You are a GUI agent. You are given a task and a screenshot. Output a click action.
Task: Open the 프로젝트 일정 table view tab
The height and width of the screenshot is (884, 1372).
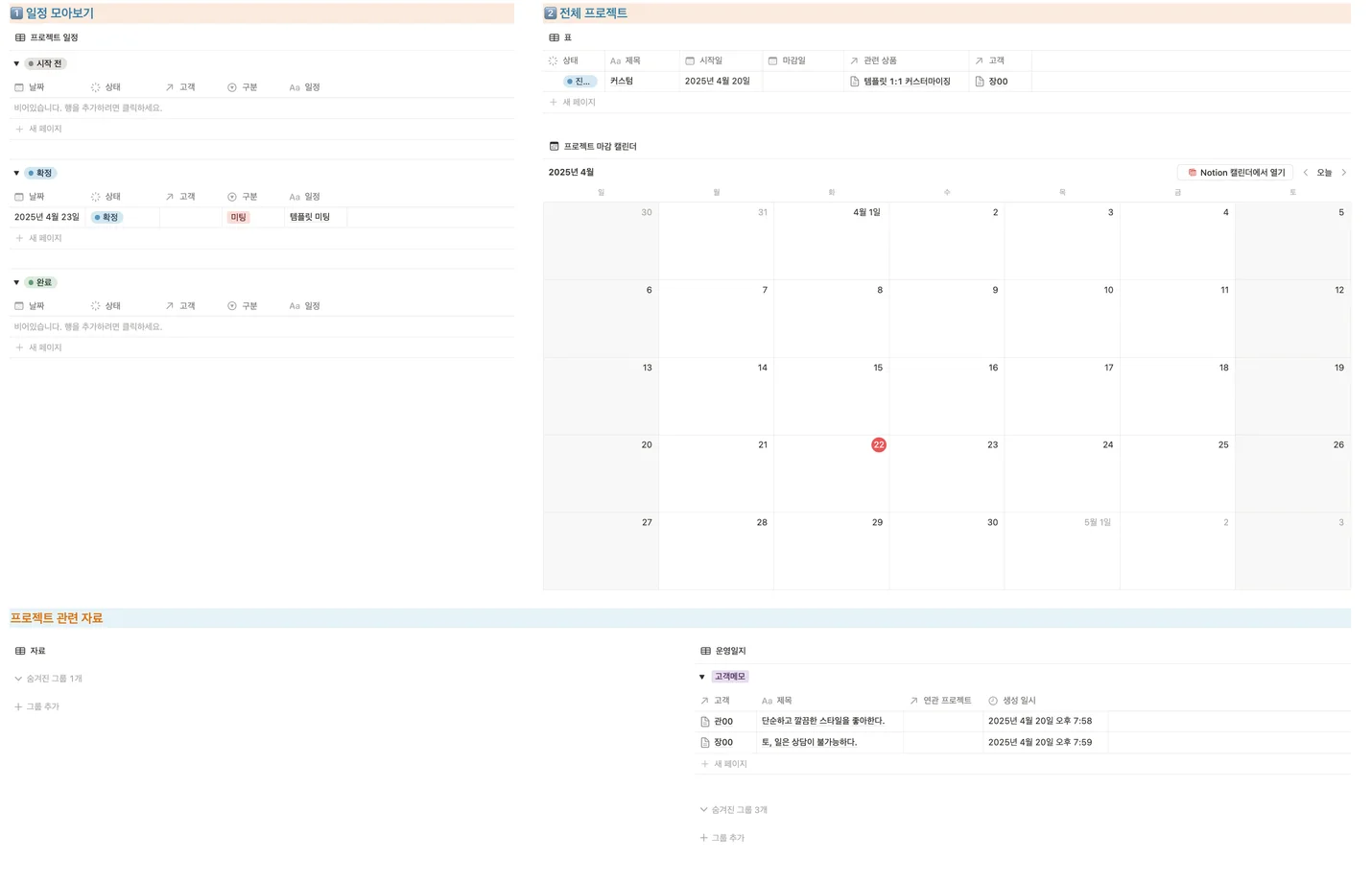(46, 37)
